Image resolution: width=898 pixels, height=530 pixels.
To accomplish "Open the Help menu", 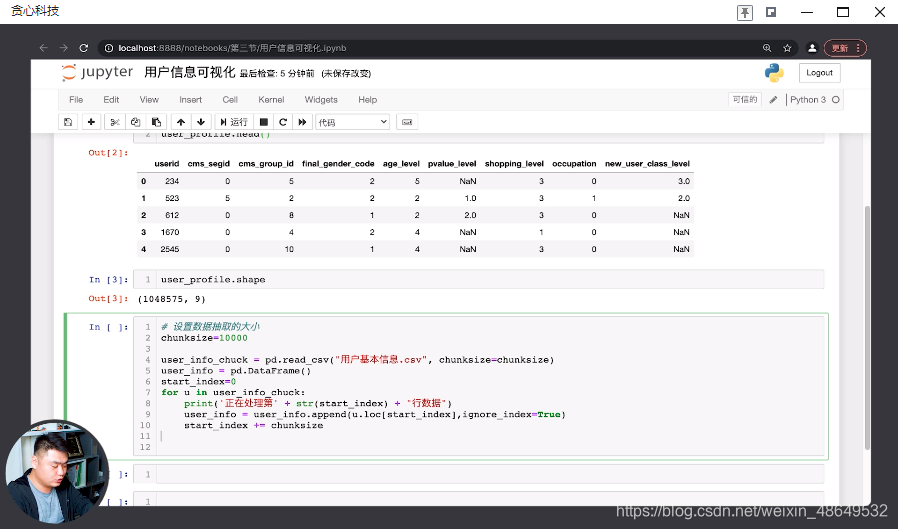I will [x=368, y=100].
